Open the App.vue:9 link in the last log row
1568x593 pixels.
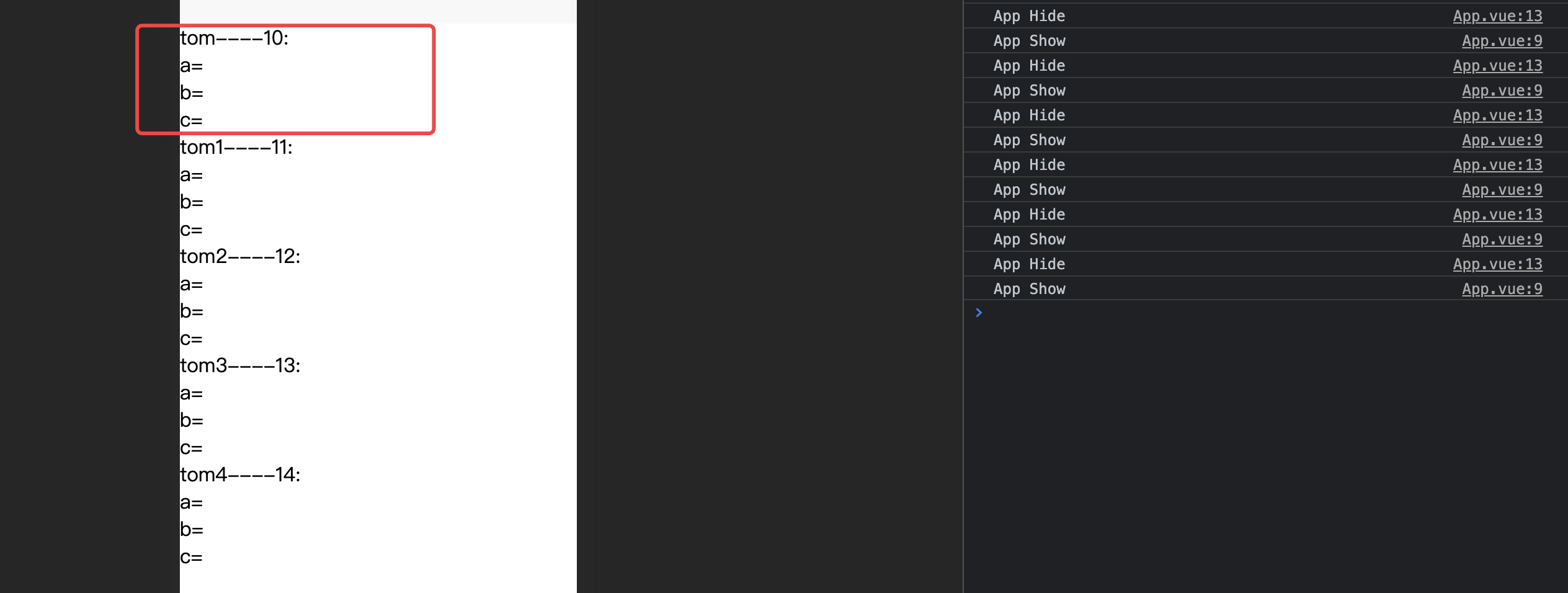tap(1502, 289)
